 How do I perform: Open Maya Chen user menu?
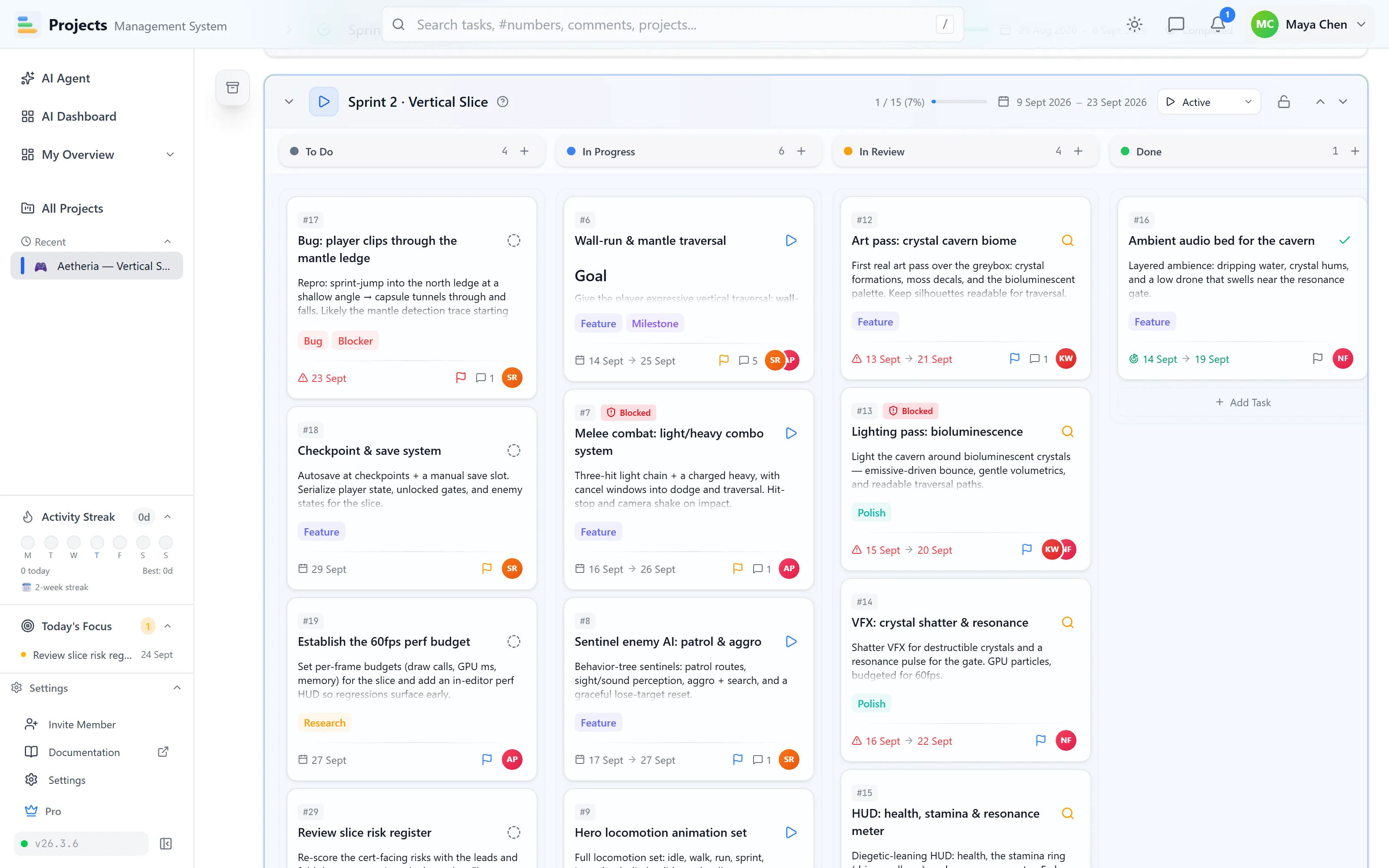(x=1310, y=25)
